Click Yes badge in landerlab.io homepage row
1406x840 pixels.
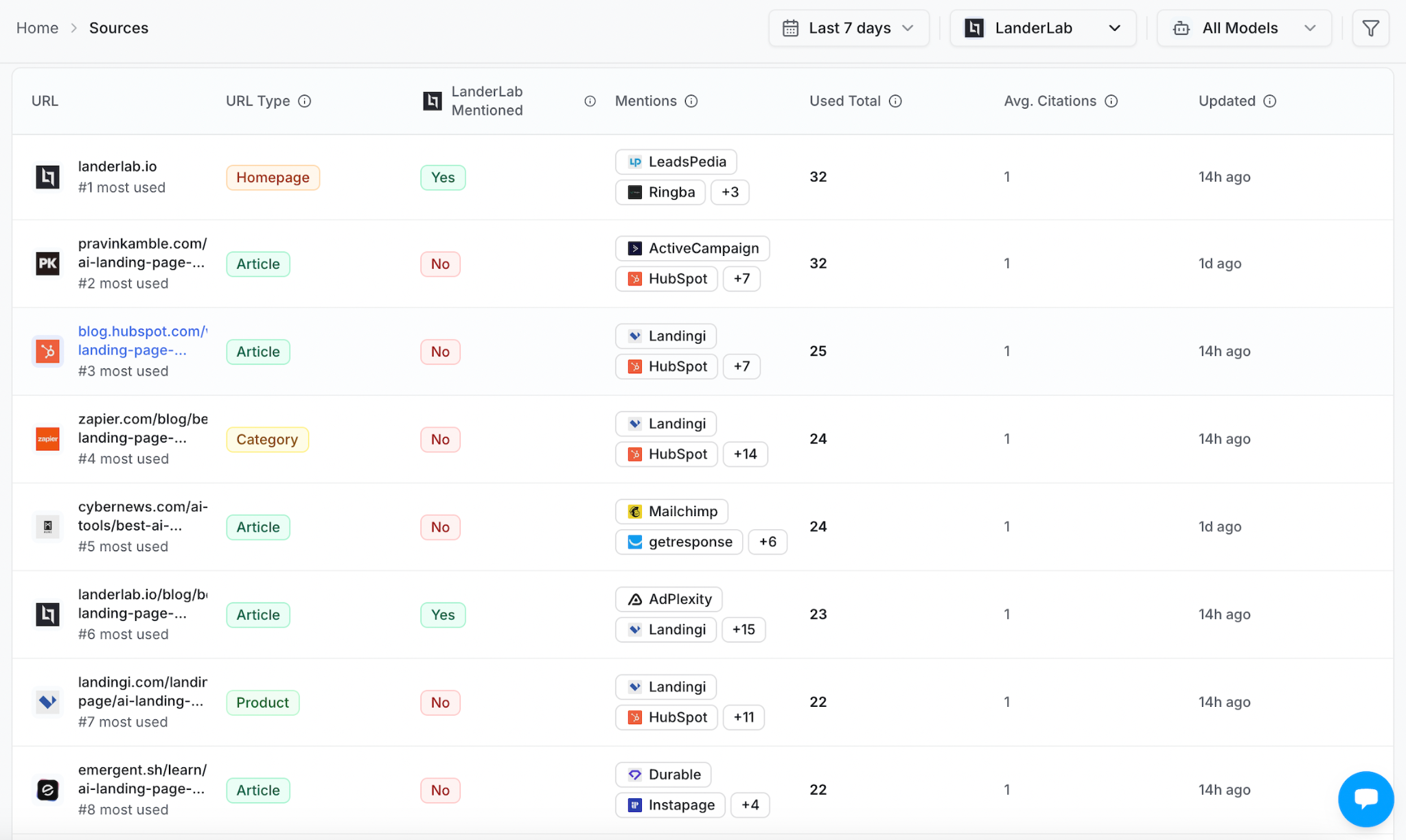click(443, 178)
